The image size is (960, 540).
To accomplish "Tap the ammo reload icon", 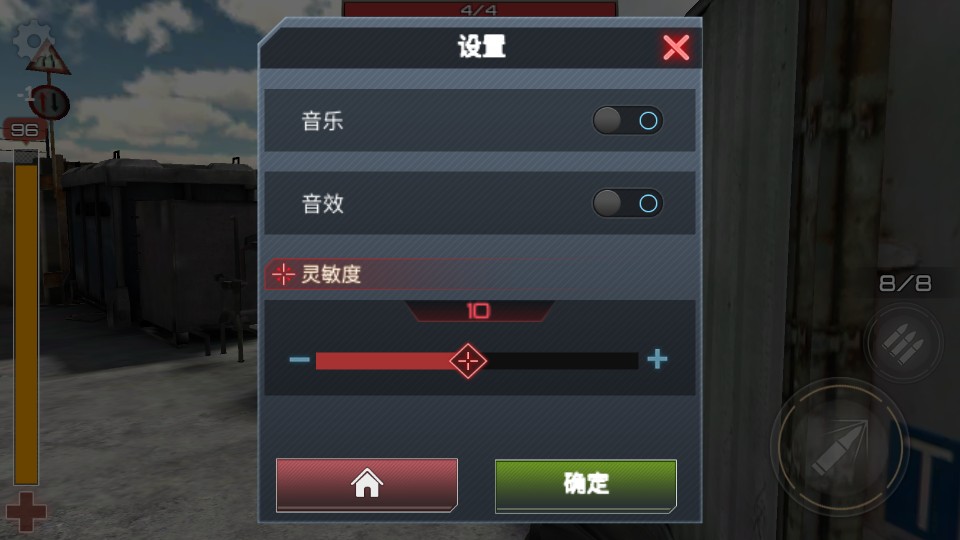I will (903, 344).
